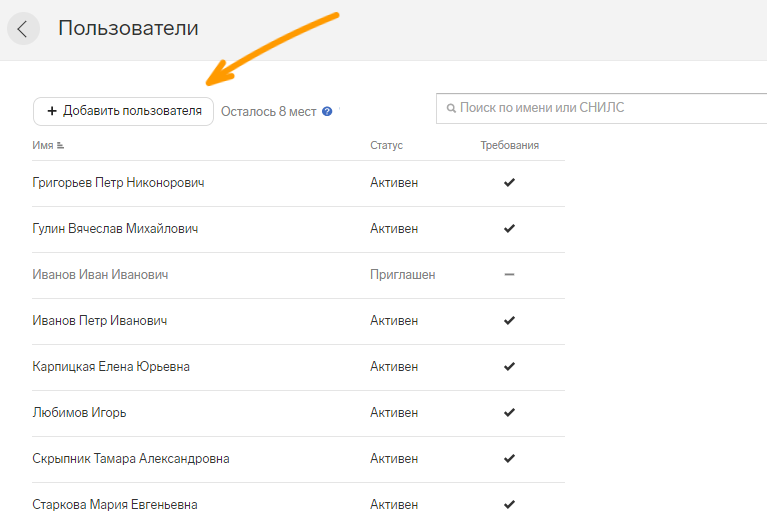Add a new user with Добавить пользователя
The image size is (767, 526).
123,112
